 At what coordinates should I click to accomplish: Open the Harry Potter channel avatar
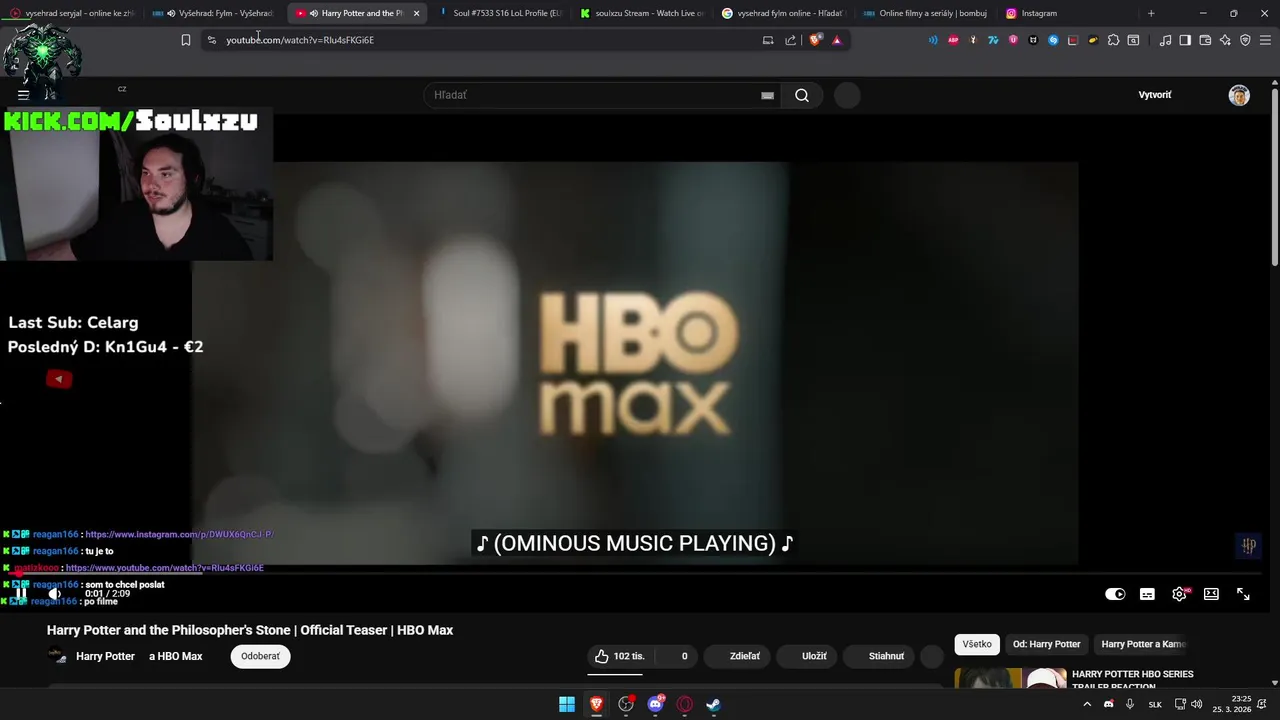coord(57,656)
